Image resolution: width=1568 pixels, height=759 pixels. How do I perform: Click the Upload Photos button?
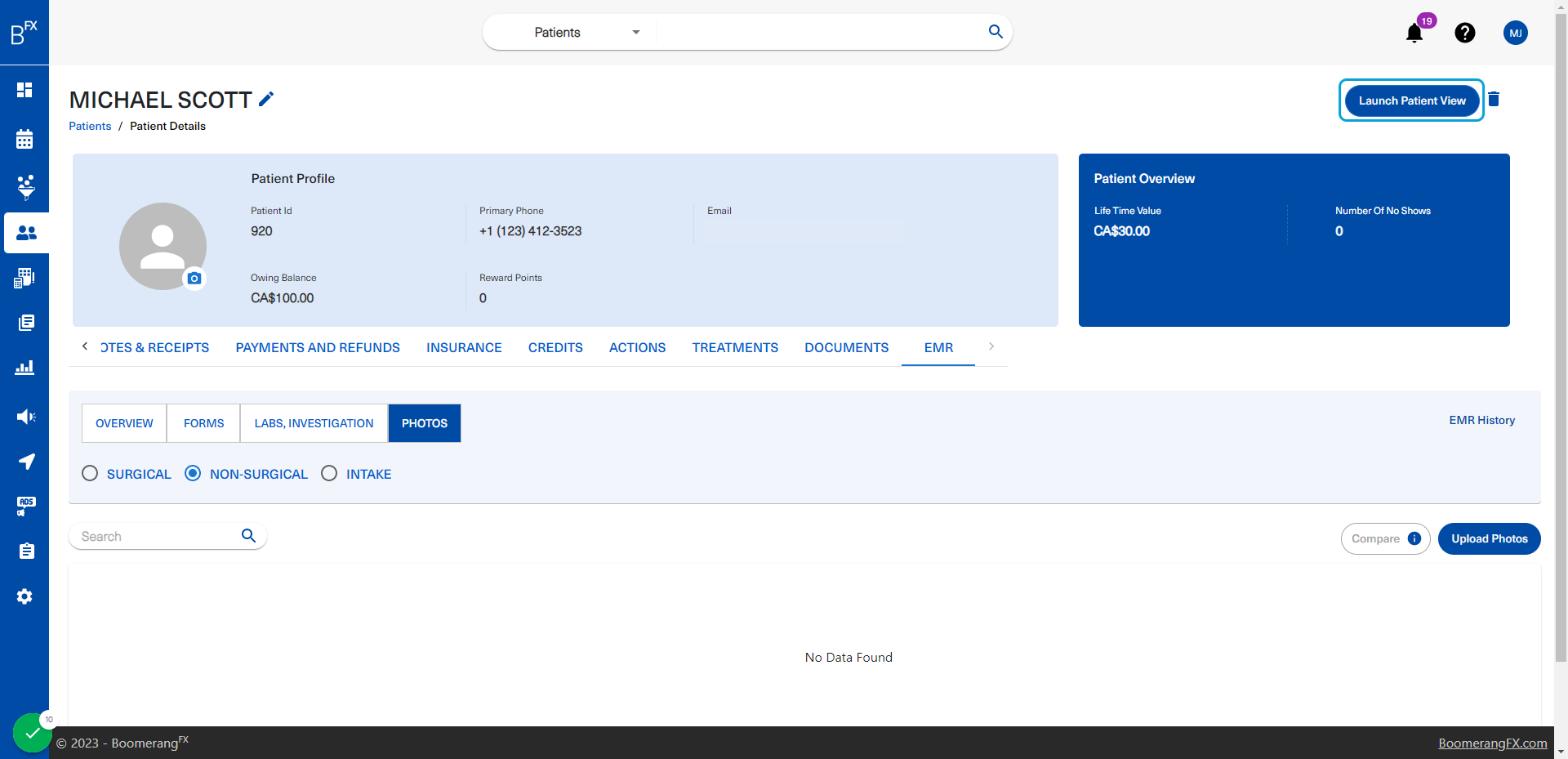point(1489,538)
